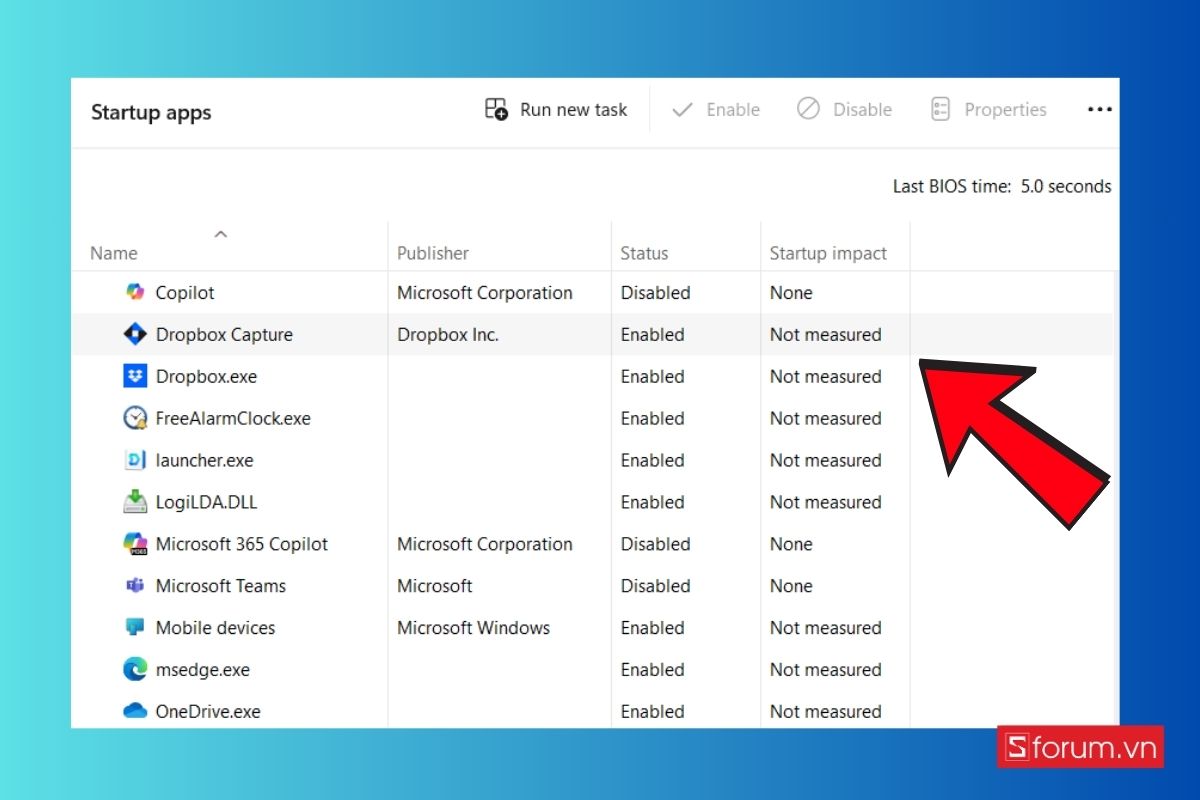The image size is (1200, 800).
Task: Click Microsoft Windows publisher cell
Action: point(474,628)
